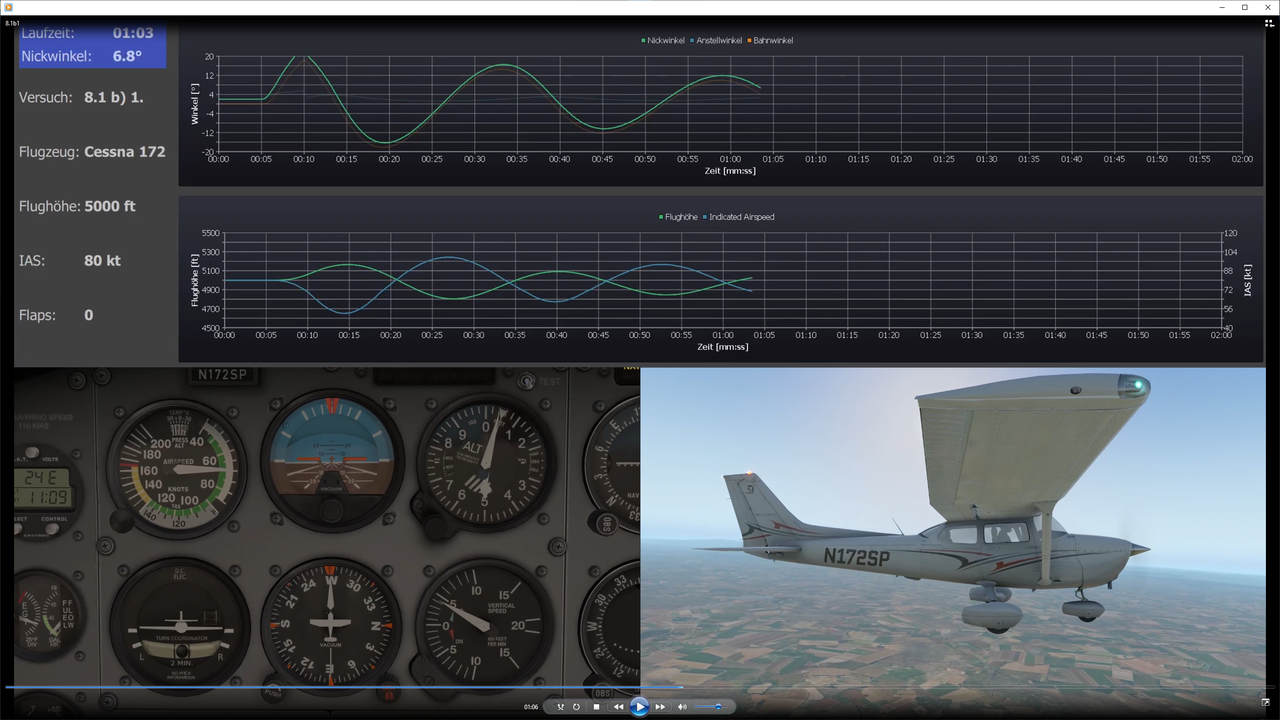1280x720 pixels.
Task: Click the pitch value "6.8°"
Action: (127, 56)
